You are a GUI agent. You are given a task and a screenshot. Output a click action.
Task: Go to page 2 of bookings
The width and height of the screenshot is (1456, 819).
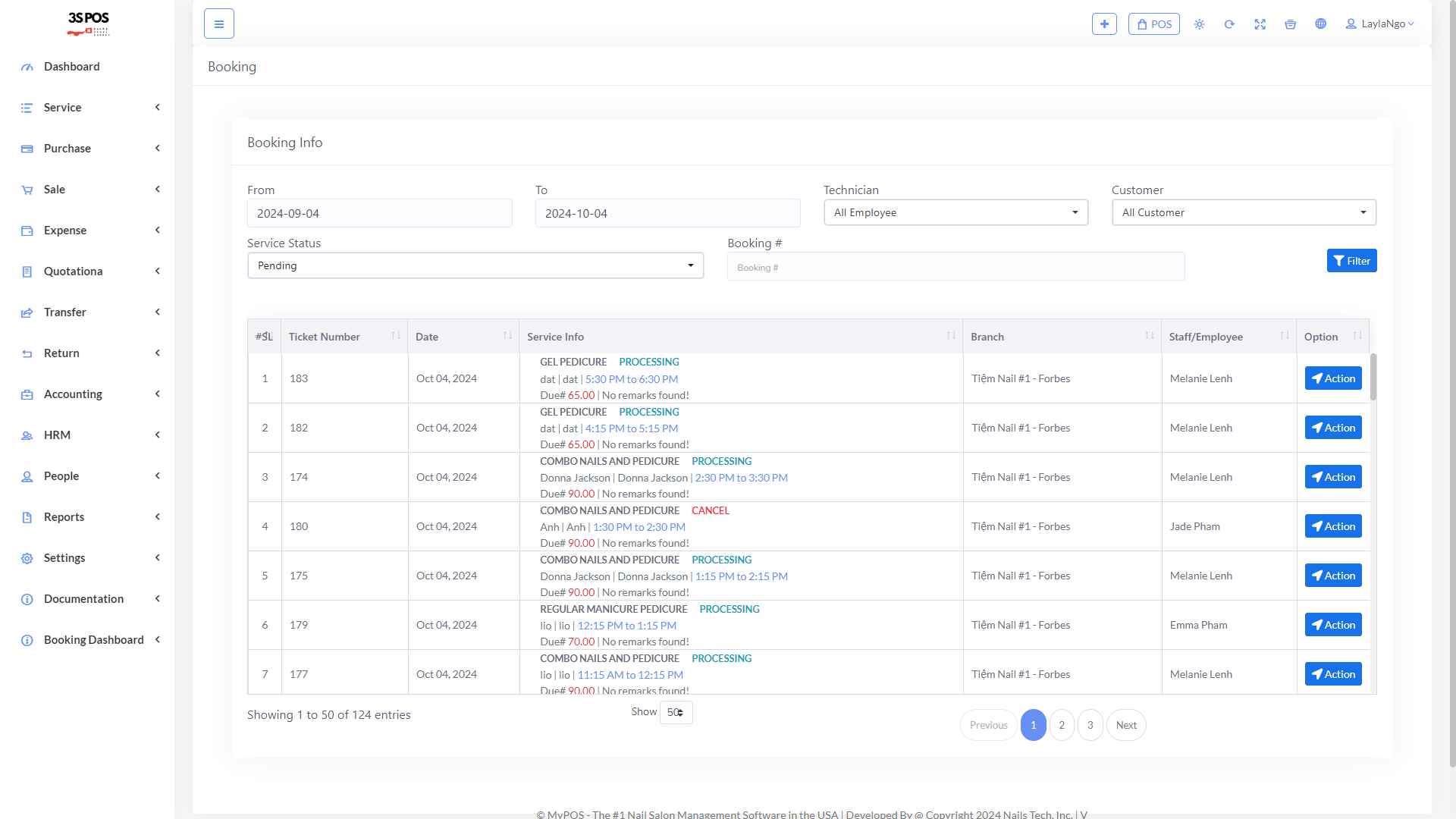pos(1062,725)
